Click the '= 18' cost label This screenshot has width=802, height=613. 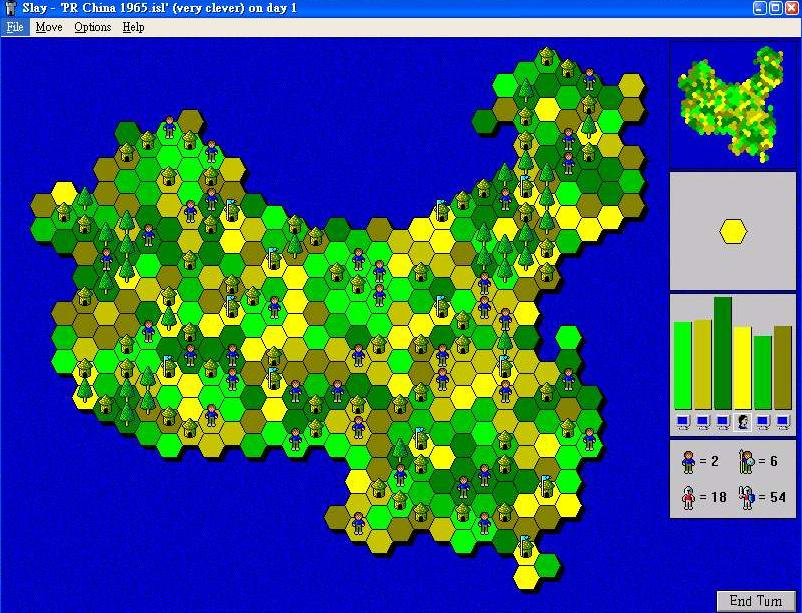coord(712,497)
